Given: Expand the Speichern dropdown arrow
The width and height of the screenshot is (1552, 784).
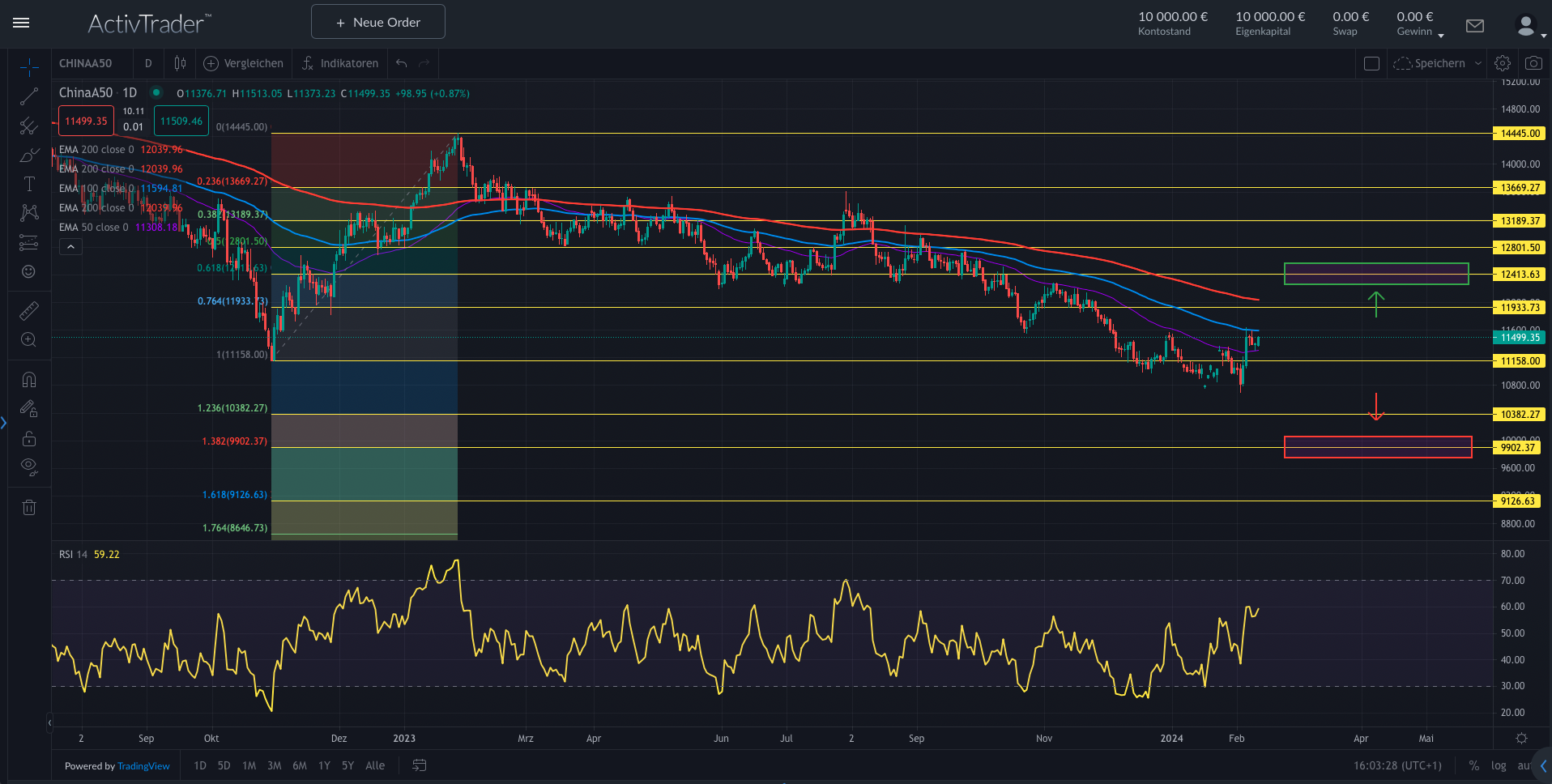Looking at the screenshot, I should (x=1477, y=63).
